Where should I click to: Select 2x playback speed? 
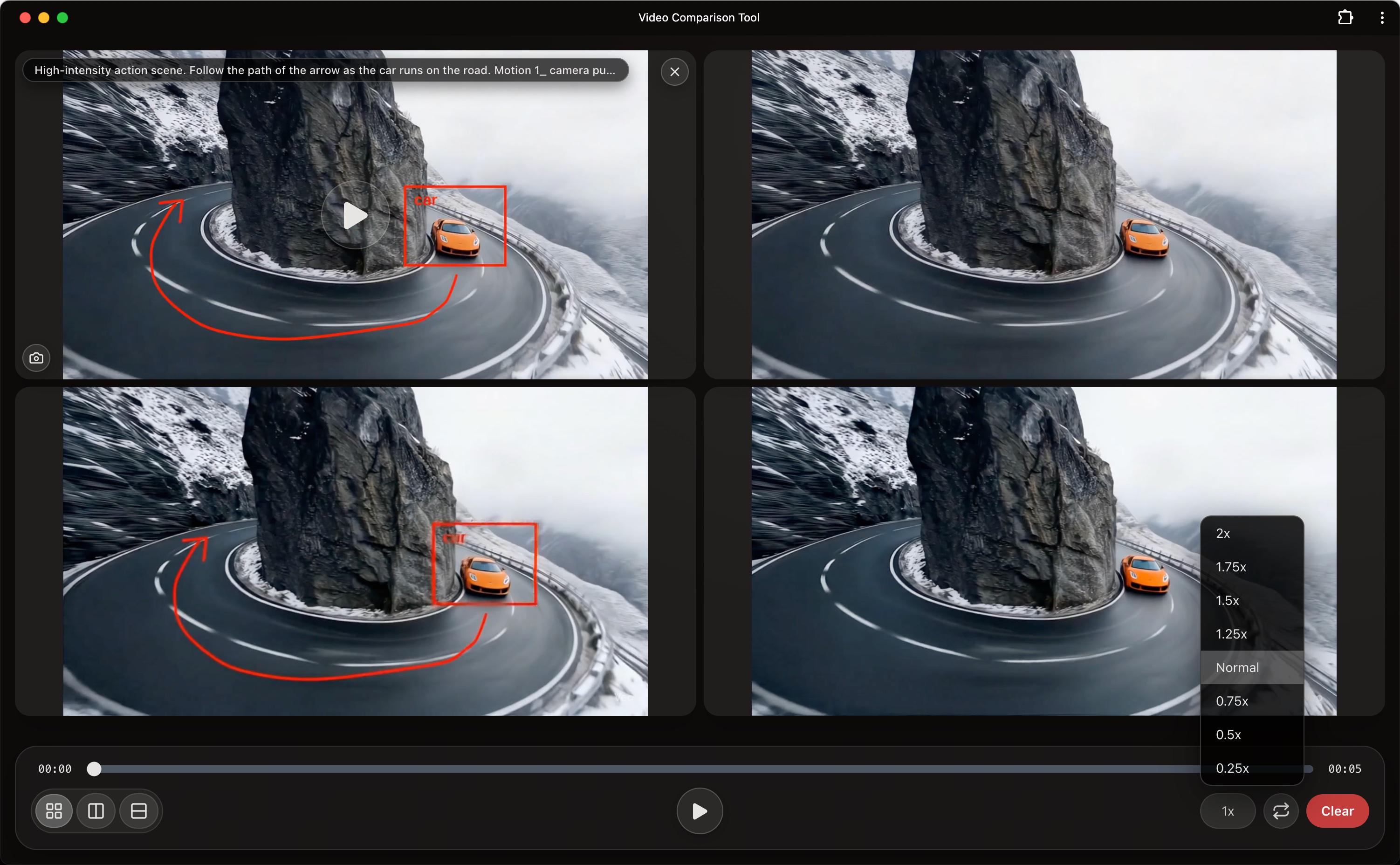(x=1223, y=533)
